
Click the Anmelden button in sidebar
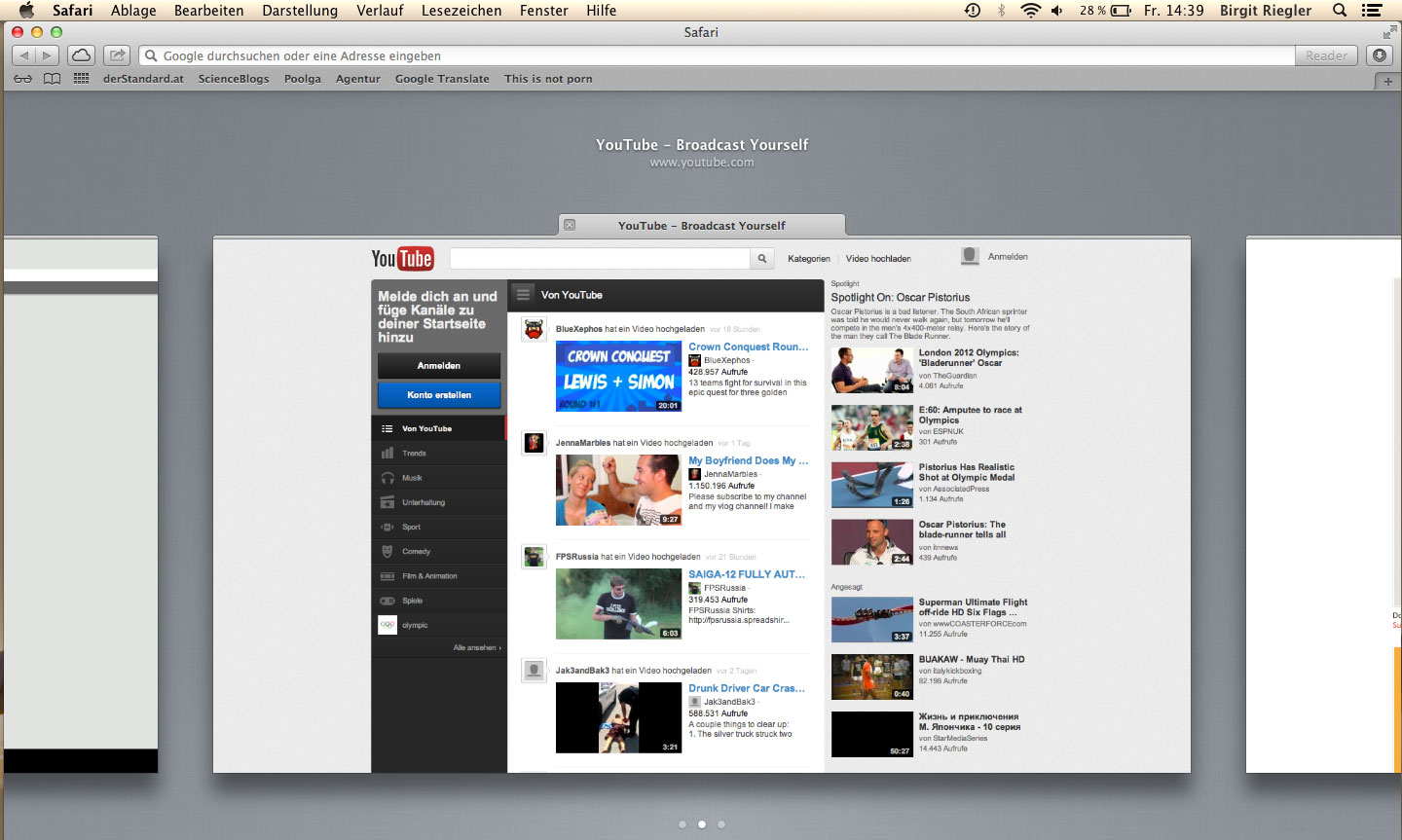point(439,366)
